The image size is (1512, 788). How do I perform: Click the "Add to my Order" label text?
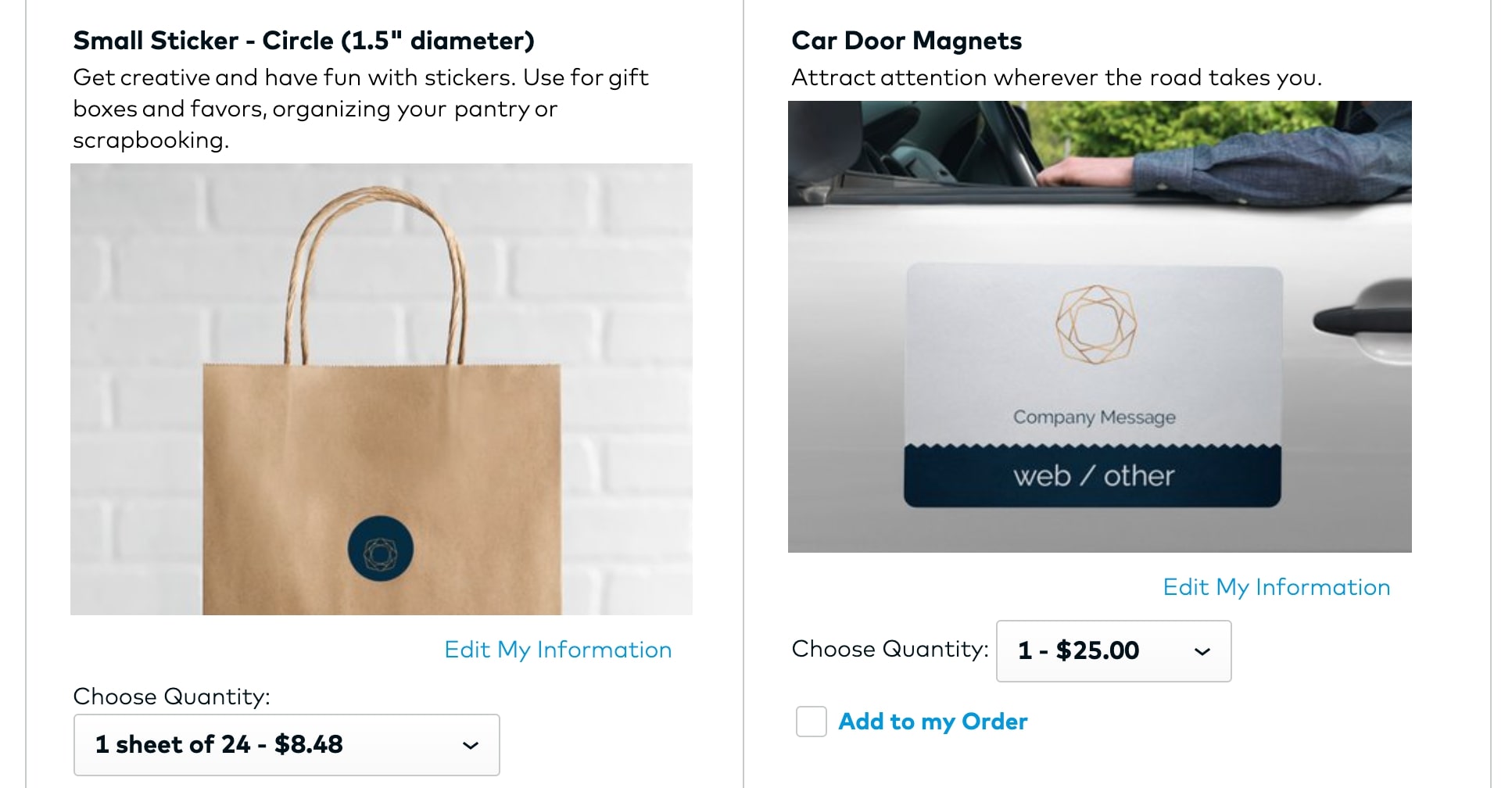(x=933, y=722)
